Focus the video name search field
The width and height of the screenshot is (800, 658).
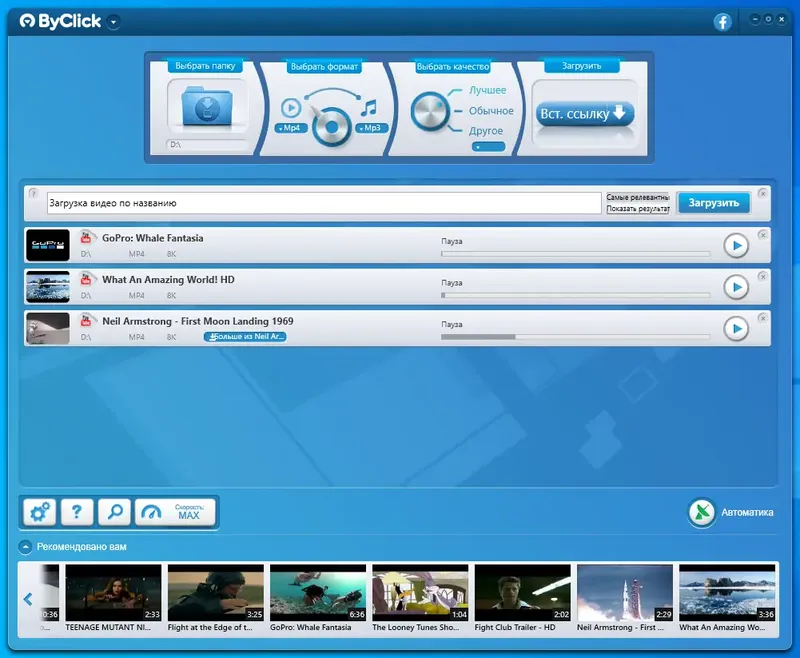tap(324, 203)
